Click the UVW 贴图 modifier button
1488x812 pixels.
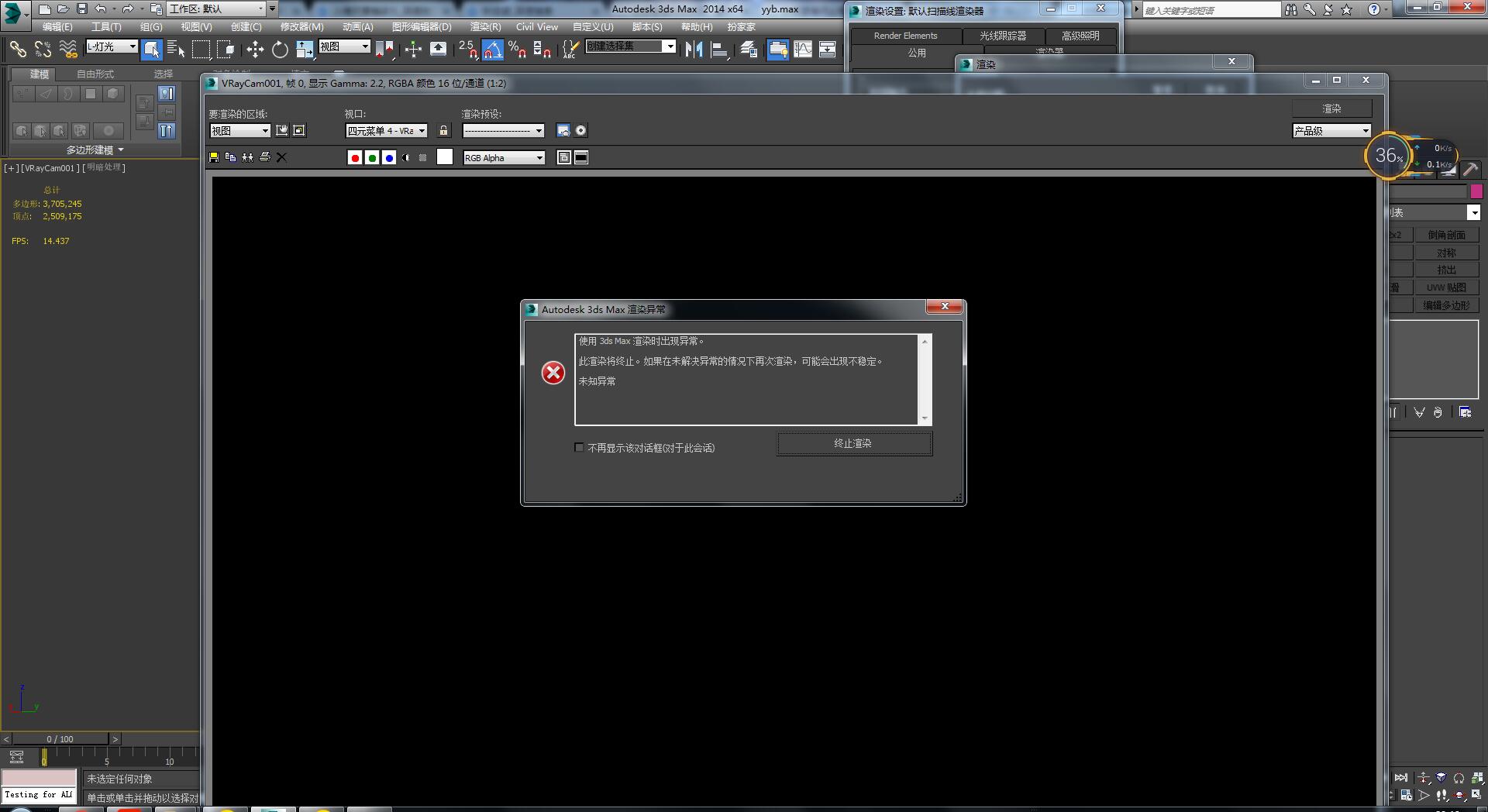pyautogui.click(x=1446, y=287)
